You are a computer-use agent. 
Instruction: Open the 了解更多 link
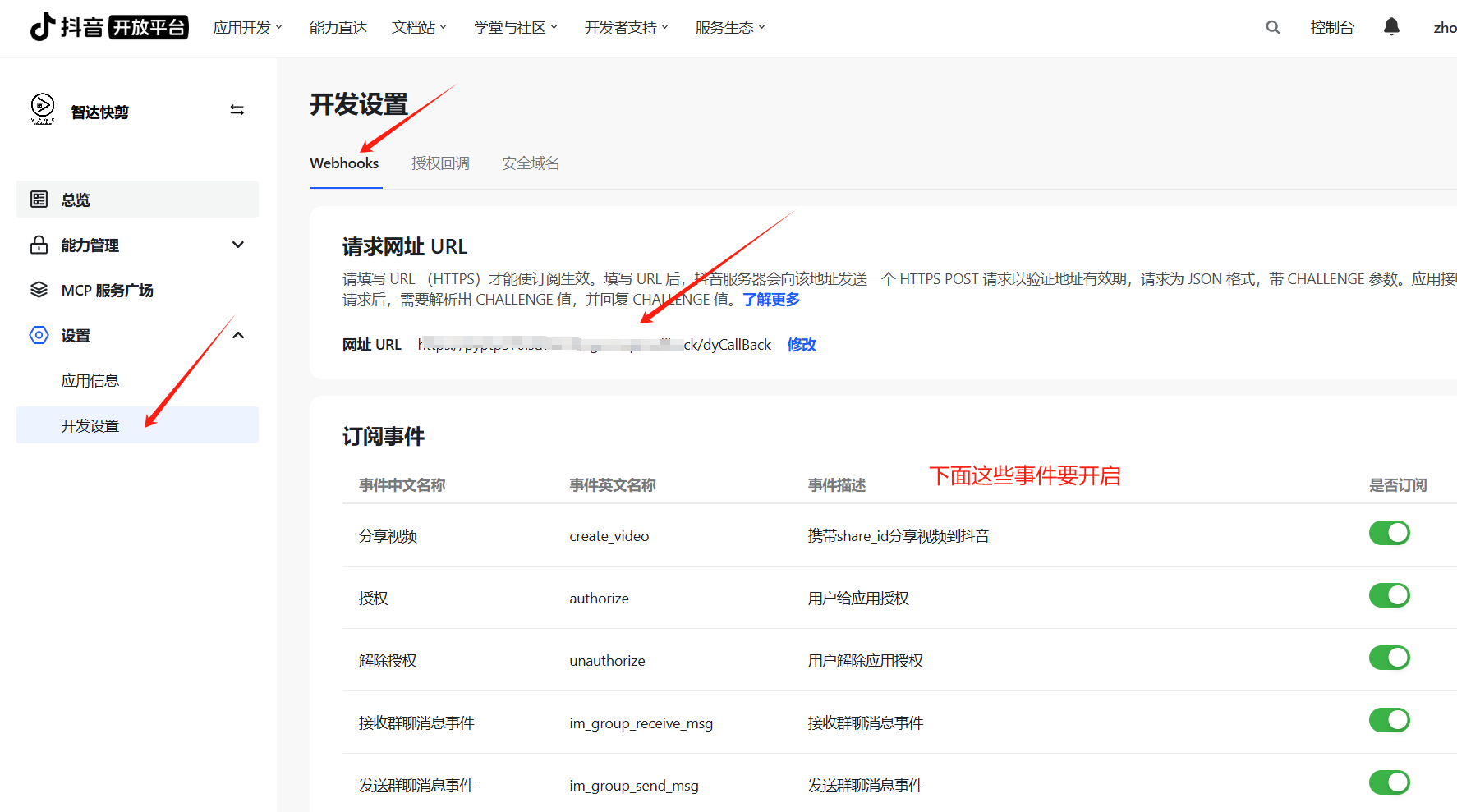coord(771,300)
